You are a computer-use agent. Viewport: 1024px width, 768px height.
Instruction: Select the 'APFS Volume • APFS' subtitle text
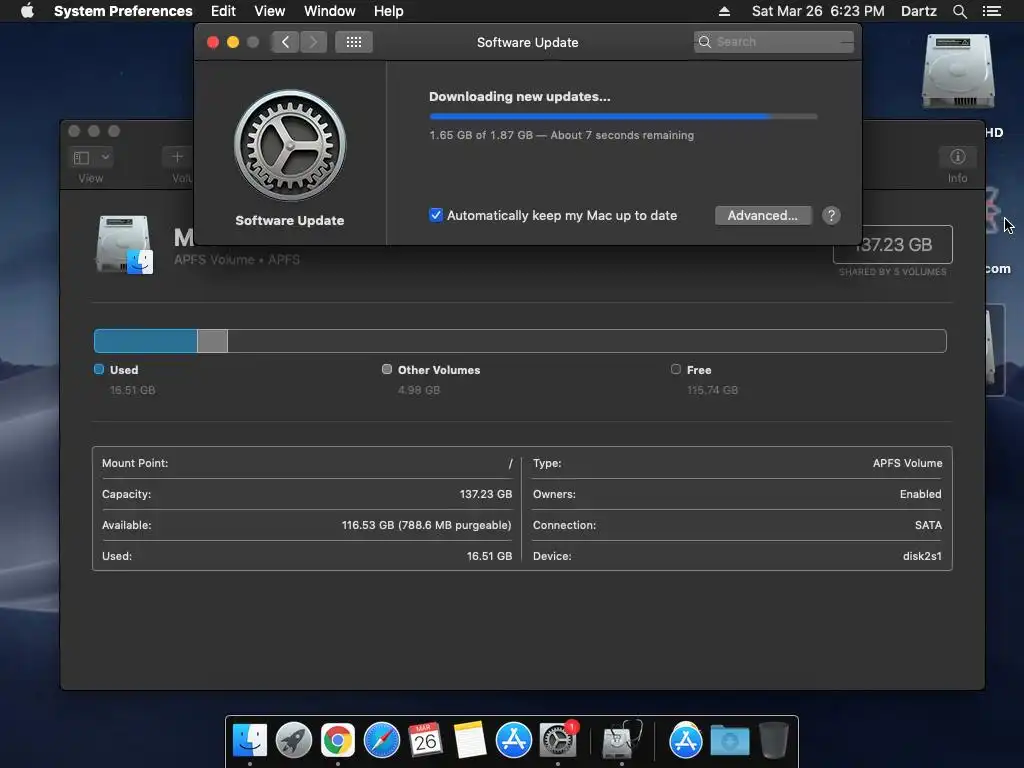(x=237, y=259)
